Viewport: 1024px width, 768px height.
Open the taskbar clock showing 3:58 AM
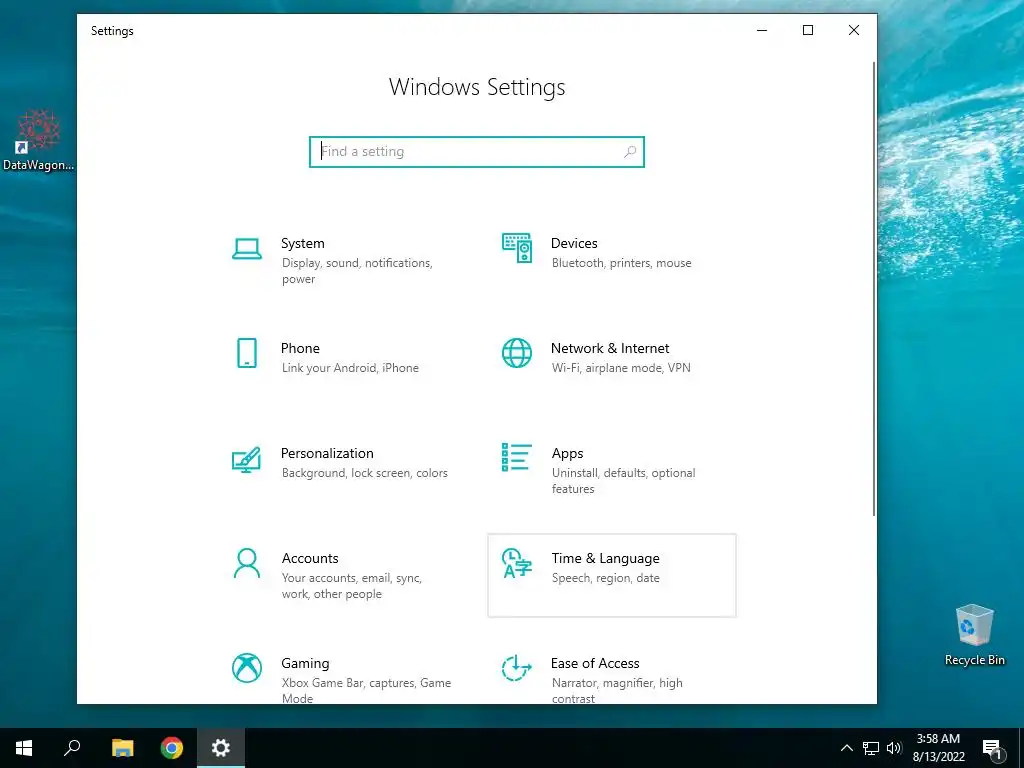[938, 748]
